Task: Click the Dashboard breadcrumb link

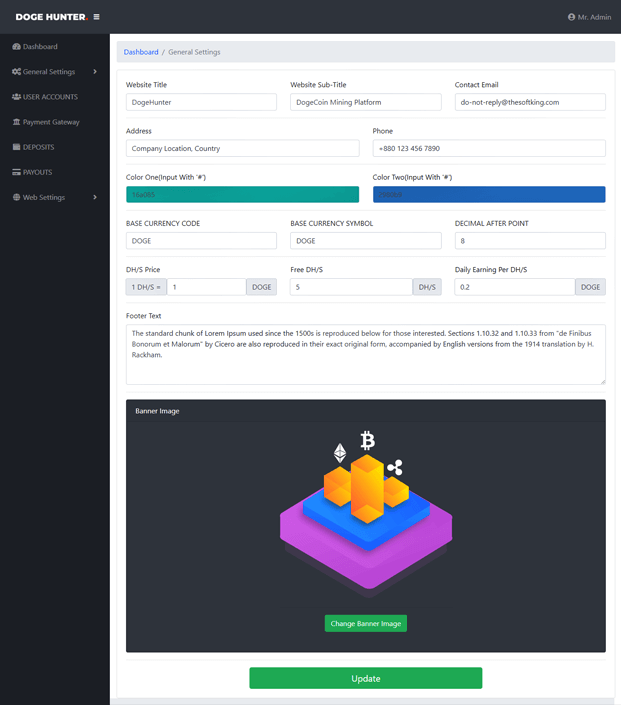Action: click(x=141, y=52)
